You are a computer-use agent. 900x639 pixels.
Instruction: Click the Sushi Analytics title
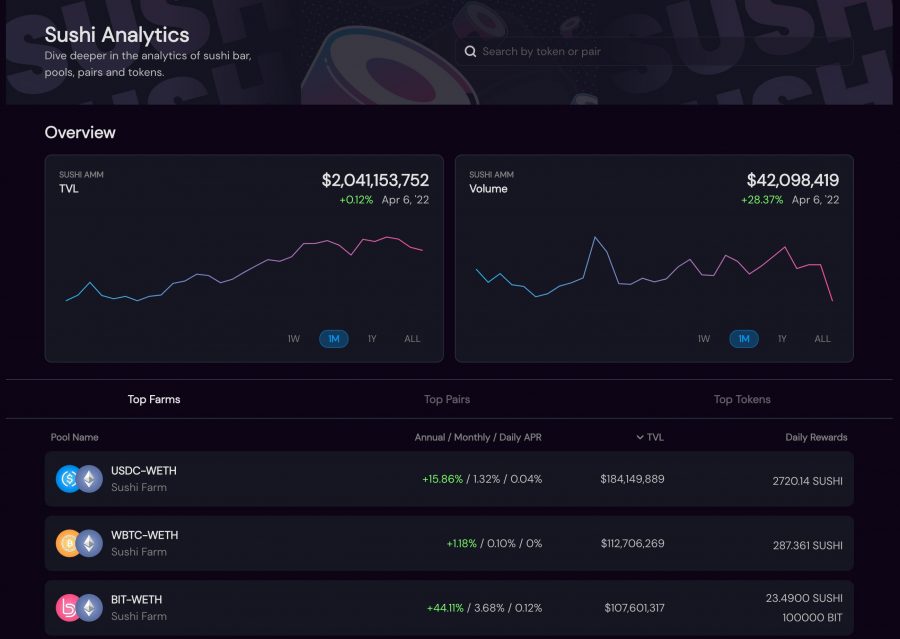pyautogui.click(x=117, y=35)
